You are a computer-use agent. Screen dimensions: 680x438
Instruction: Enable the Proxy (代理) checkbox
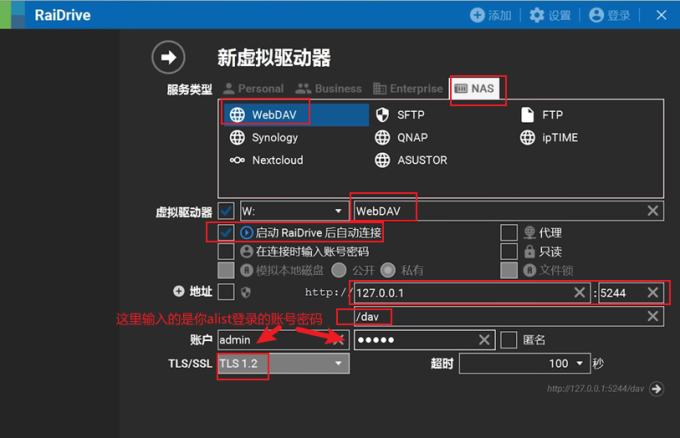[509, 232]
